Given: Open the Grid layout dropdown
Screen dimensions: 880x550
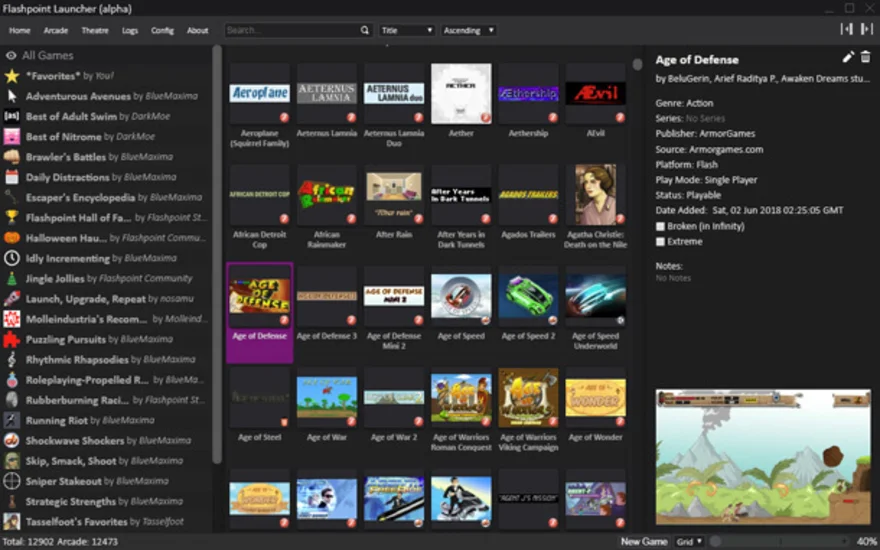Looking at the screenshot, I should [x=689, y=542].
